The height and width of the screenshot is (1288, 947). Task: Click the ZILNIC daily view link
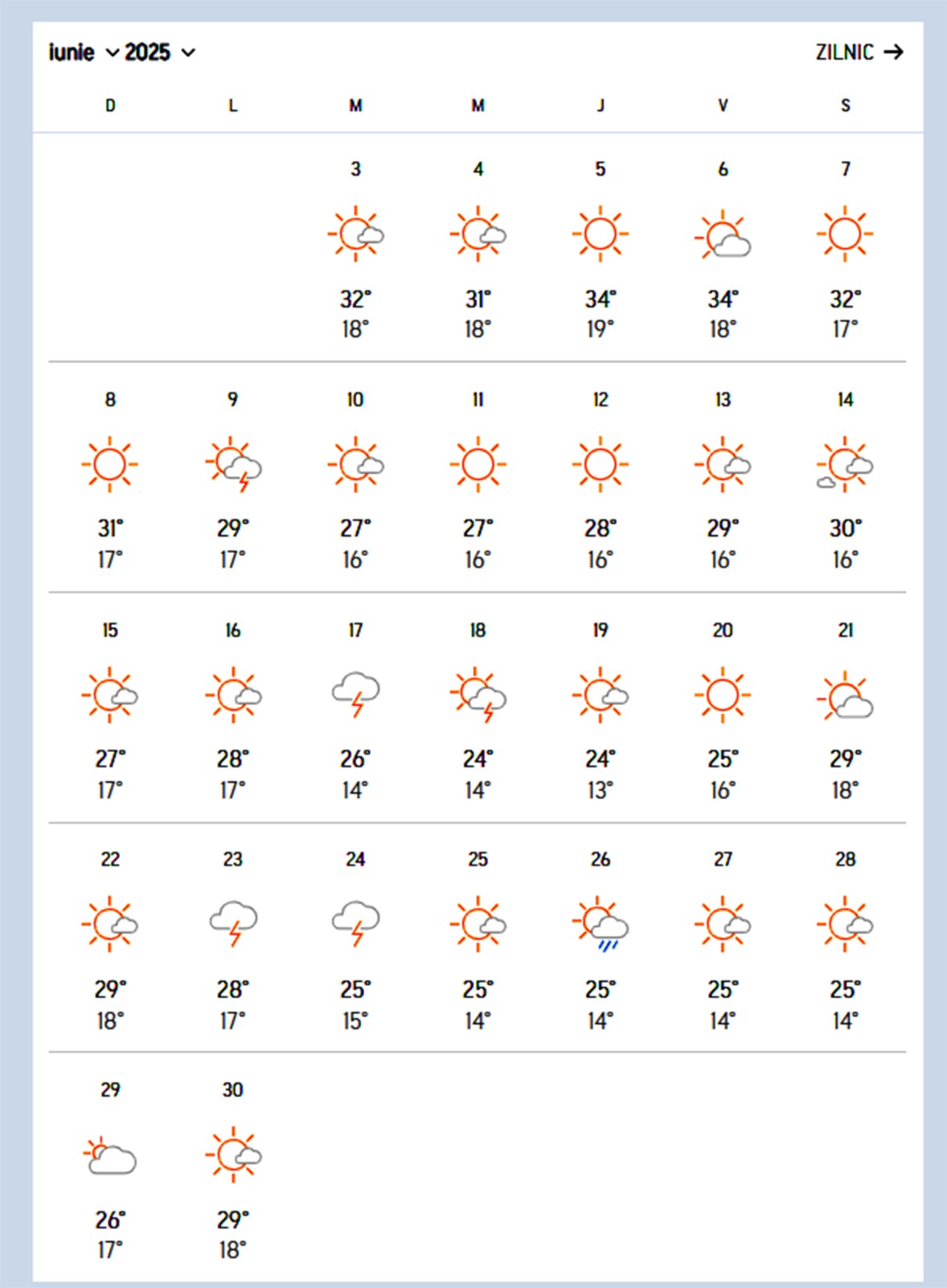pos(845,52)
